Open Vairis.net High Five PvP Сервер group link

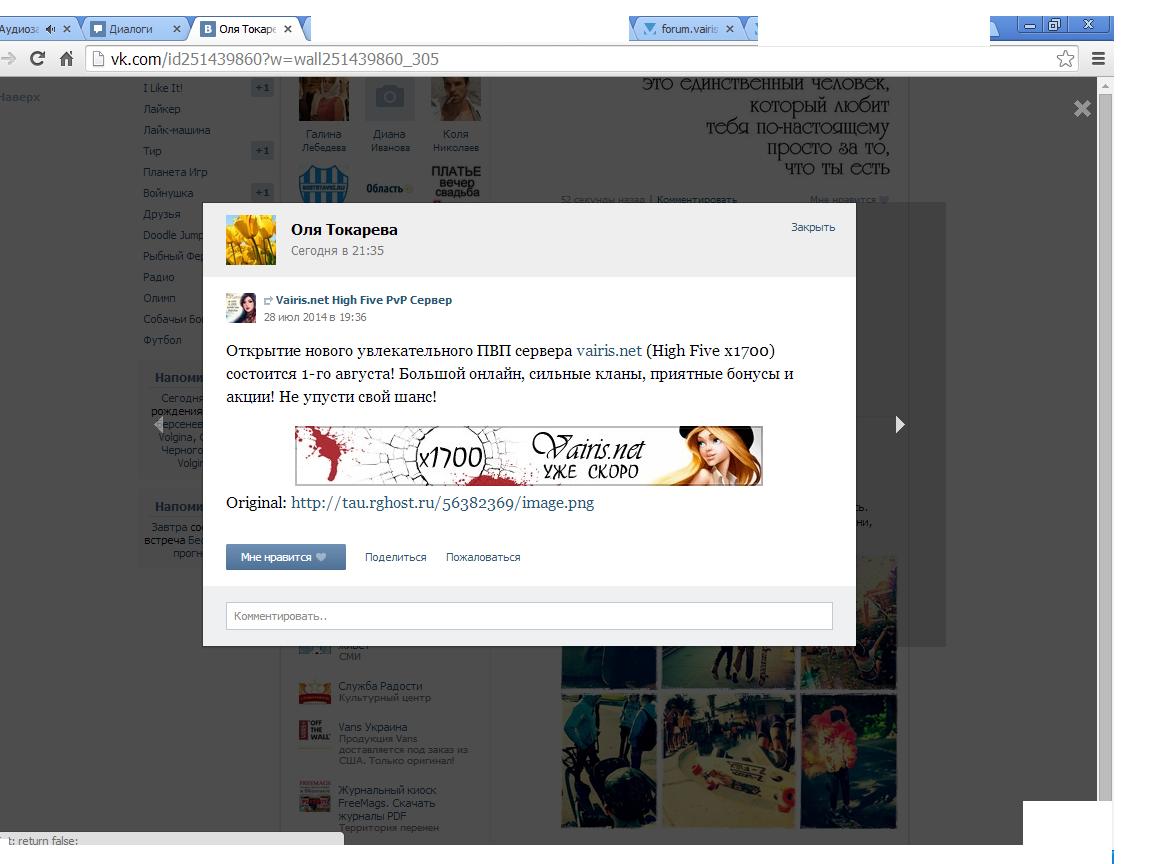point(364,300)
